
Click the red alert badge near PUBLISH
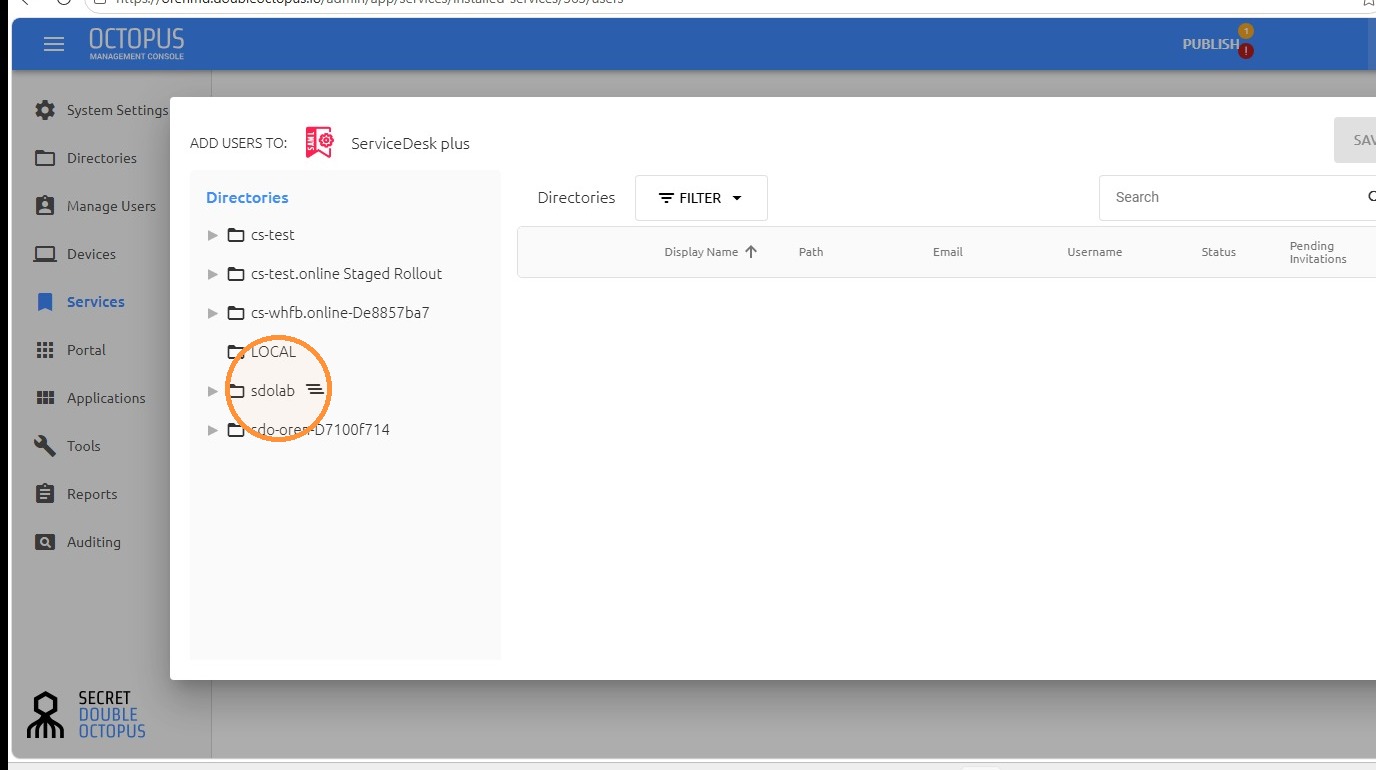click(x=1246, y=51)
